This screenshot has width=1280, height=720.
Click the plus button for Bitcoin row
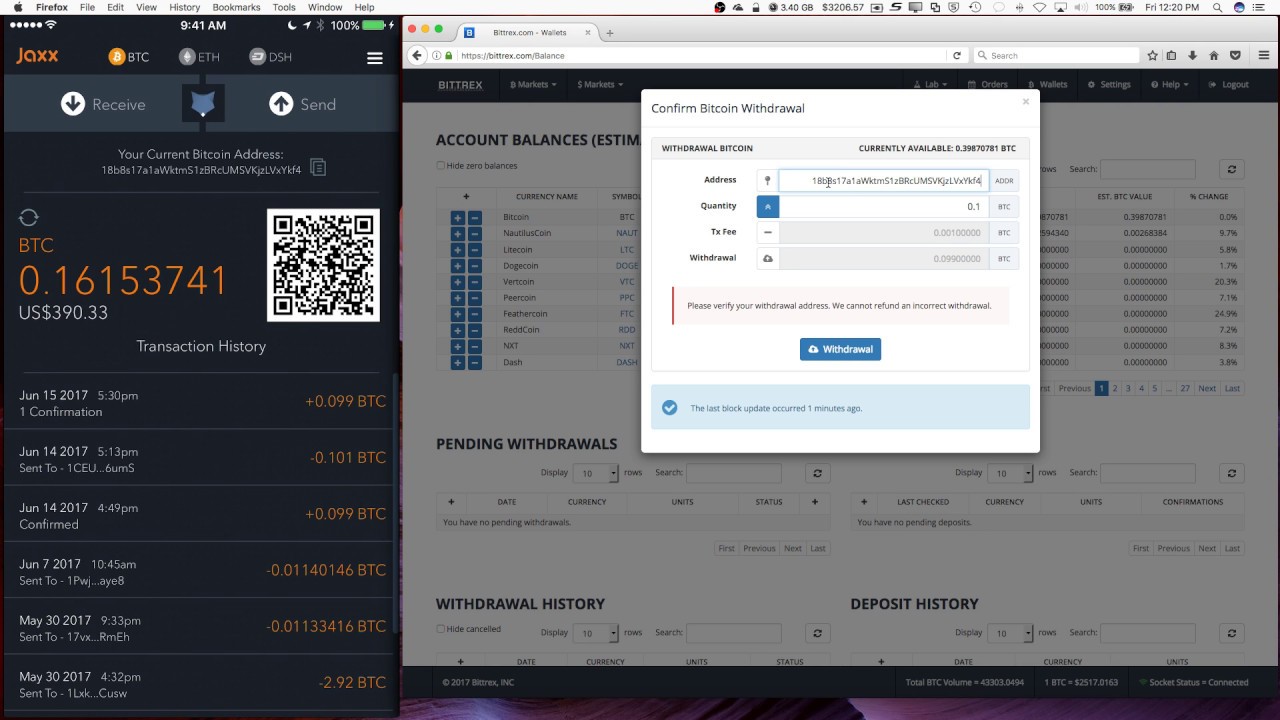click(458, 217)
